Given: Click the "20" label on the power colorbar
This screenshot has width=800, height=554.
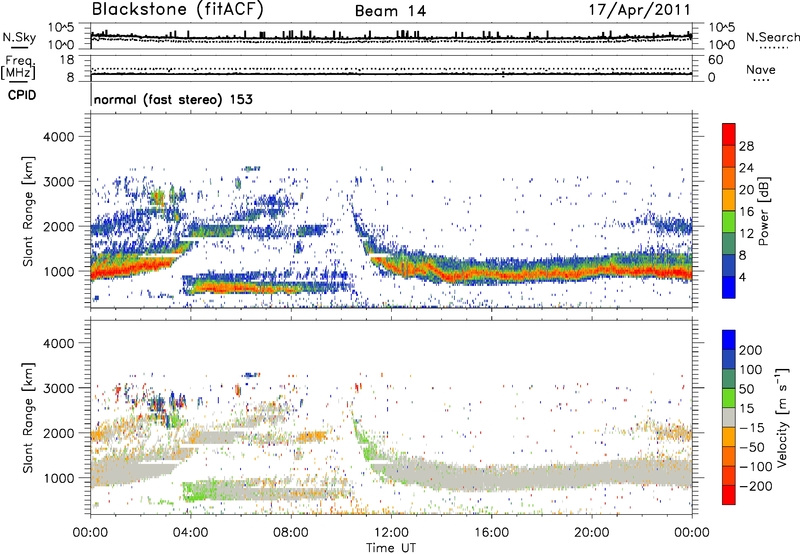Looking at the screenshot, I should pos(746,190).
